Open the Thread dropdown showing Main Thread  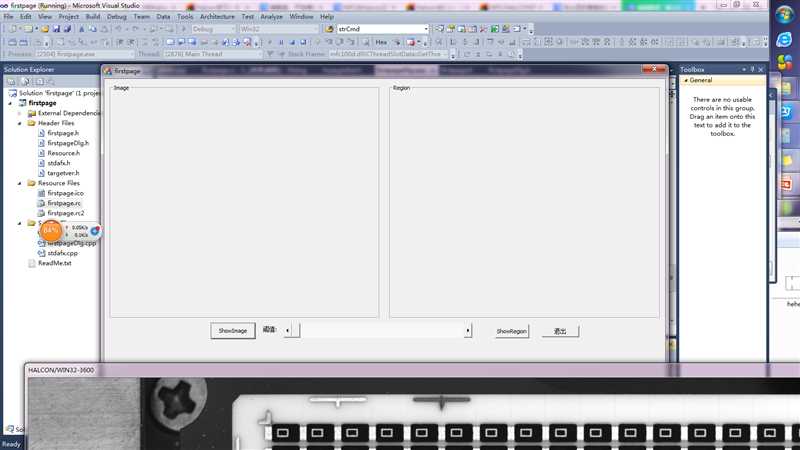pos(212,54)
